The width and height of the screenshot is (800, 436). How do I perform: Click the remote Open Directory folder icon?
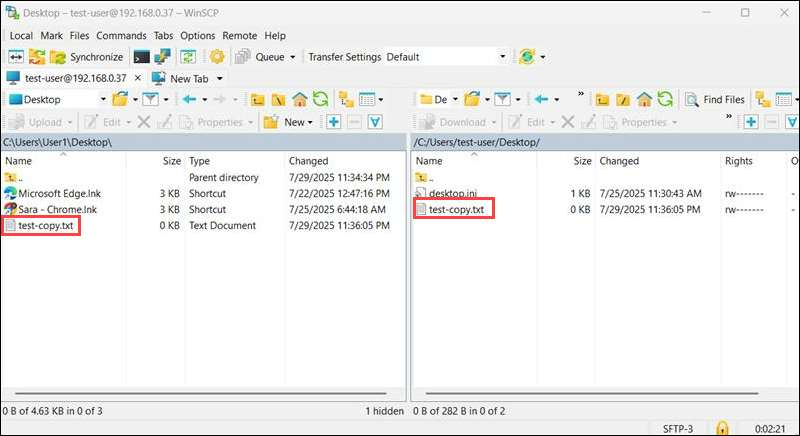click(472, 99)
